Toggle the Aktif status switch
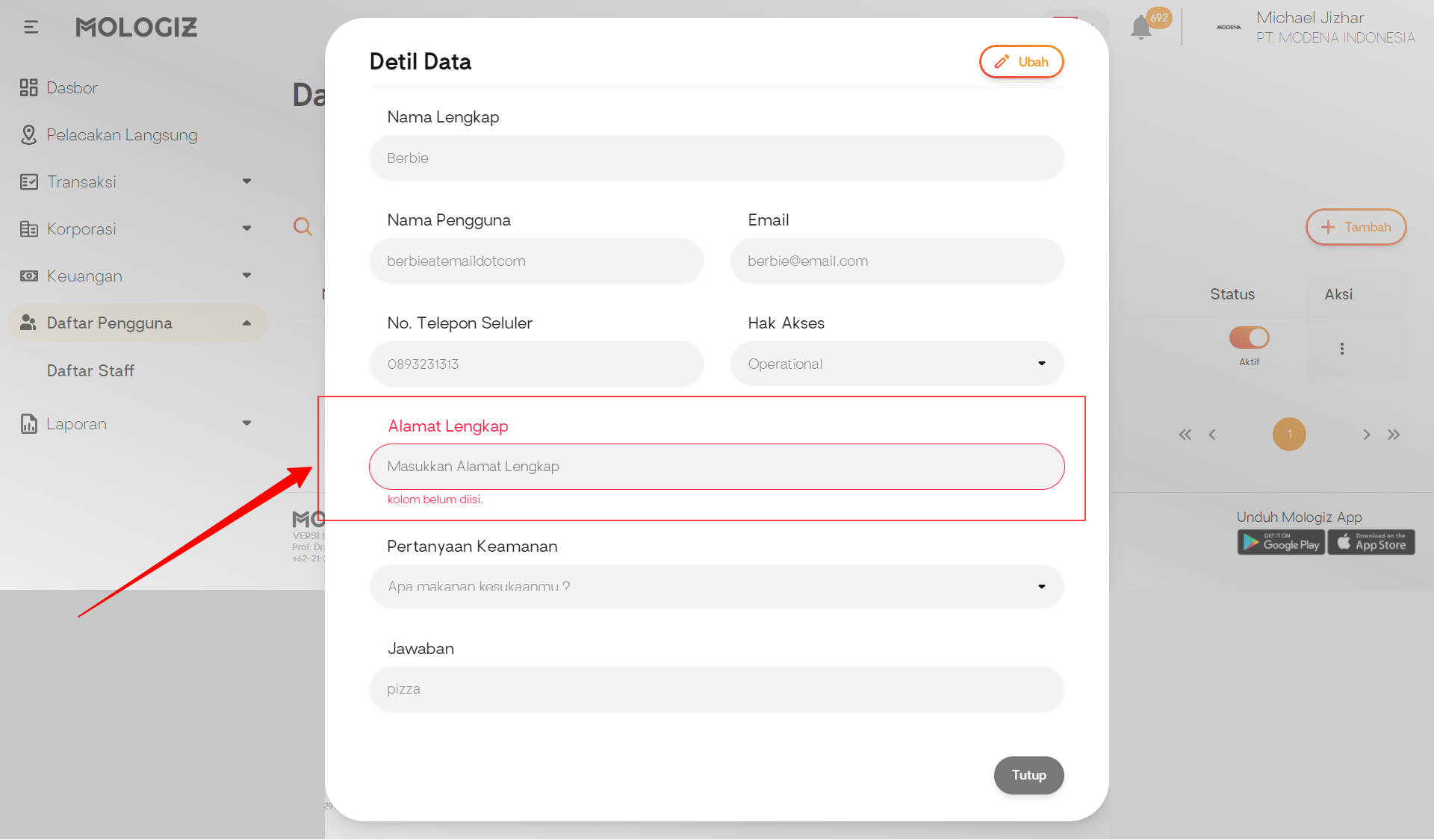Screen dimensions: 1434x840 [1249, 337]
